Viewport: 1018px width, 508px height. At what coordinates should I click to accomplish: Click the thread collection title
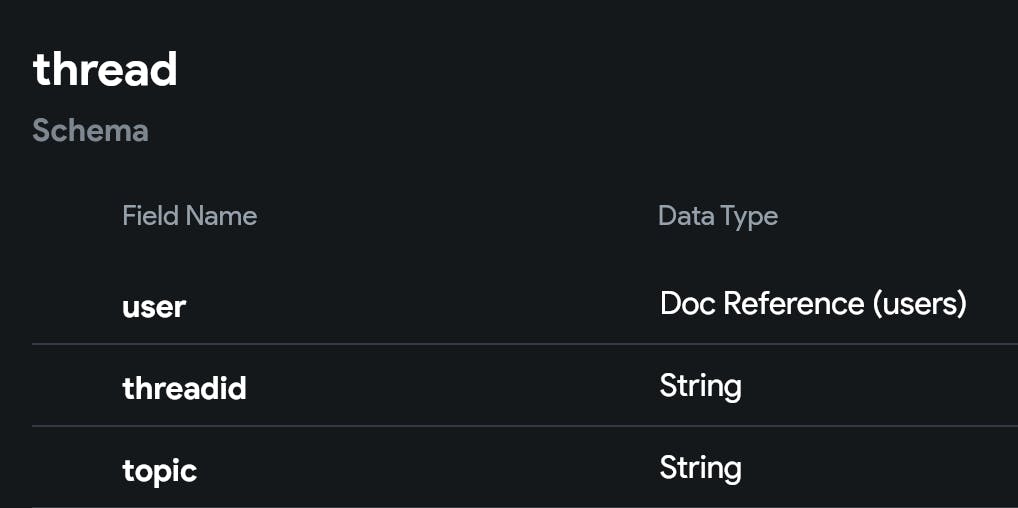click(105, 70)
